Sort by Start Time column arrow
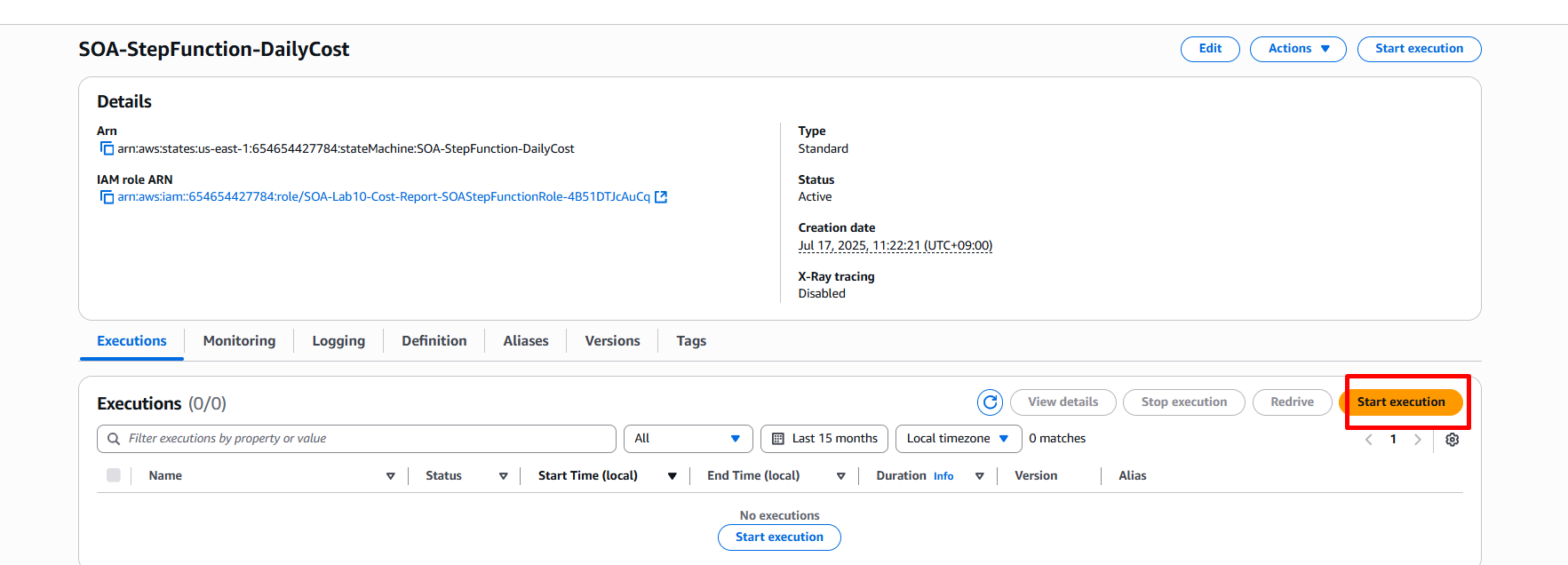The height and width of the screenshot is (565, 1568). (x=672, y=476)
